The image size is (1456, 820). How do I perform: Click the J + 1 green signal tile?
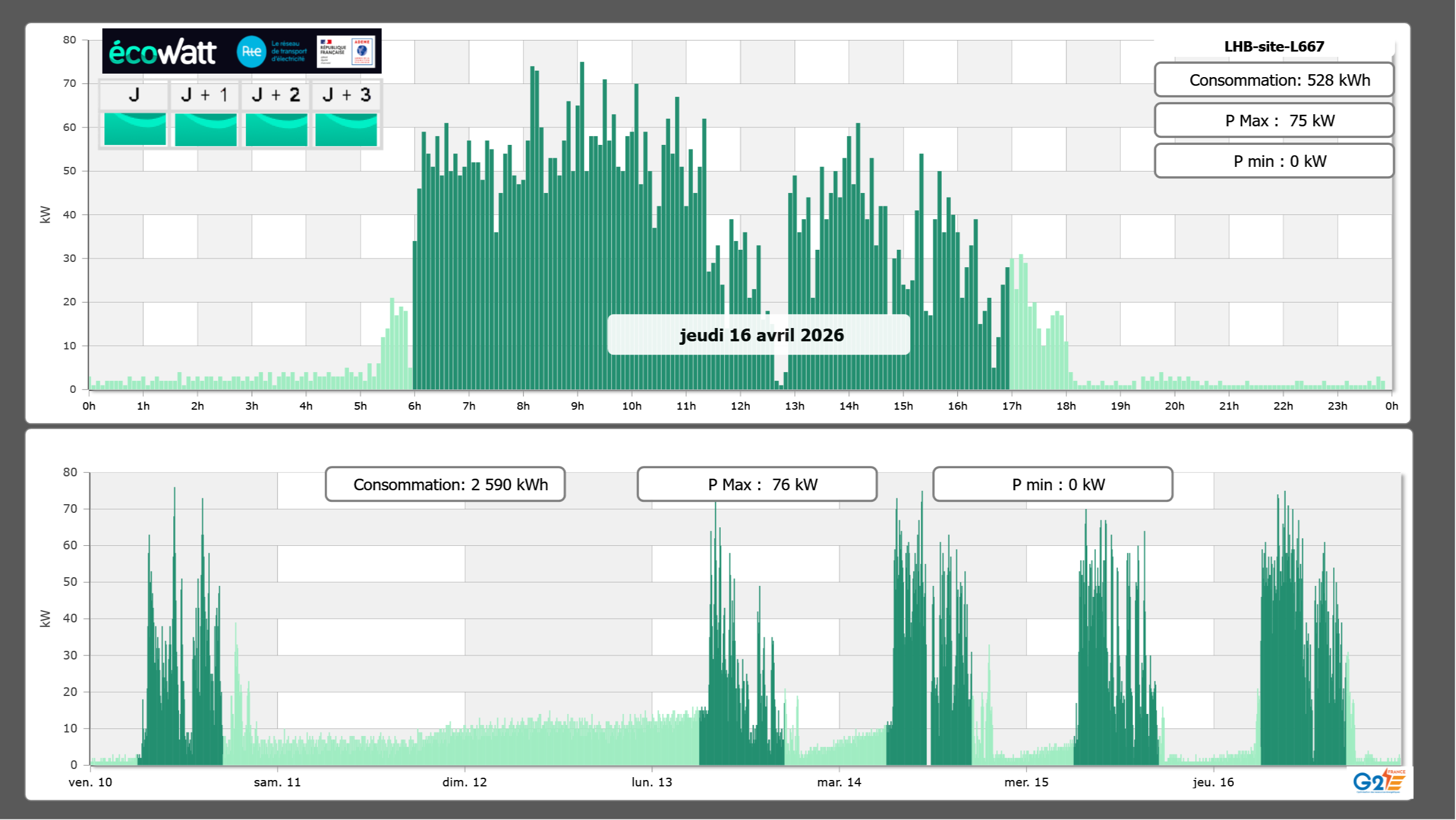(x=205, y=129)
